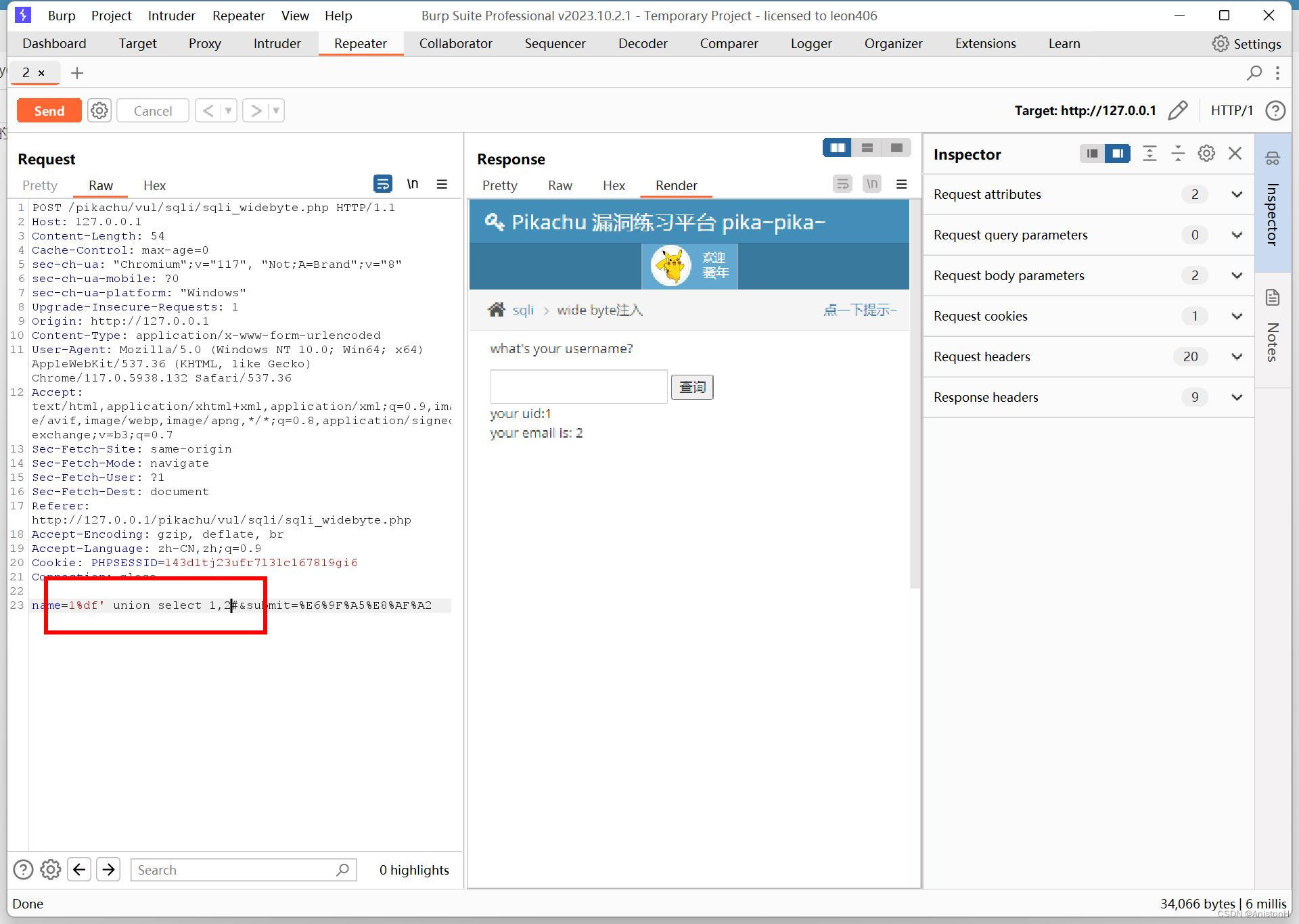Screen dimensions: 1299x924
Task: Focus the request Search field
Action: click(x=244, y=870)
